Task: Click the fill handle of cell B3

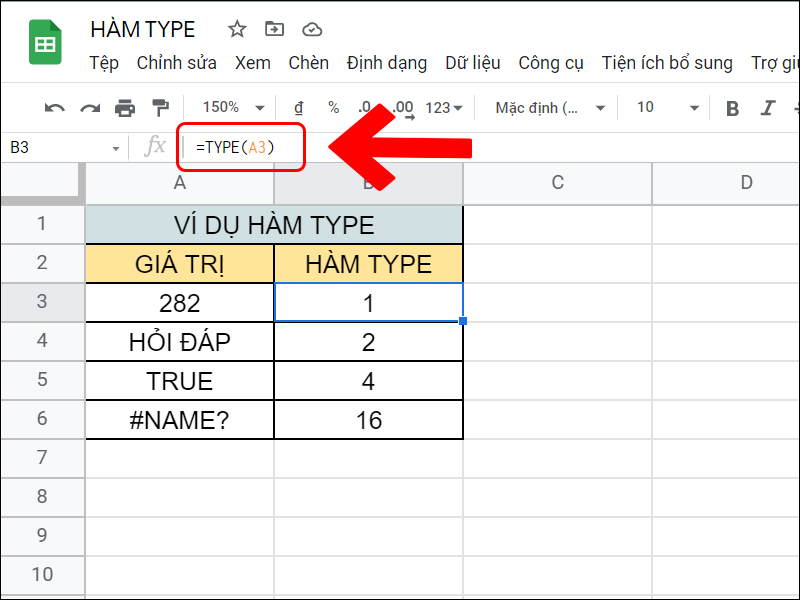Action: [x=463, y=321]
